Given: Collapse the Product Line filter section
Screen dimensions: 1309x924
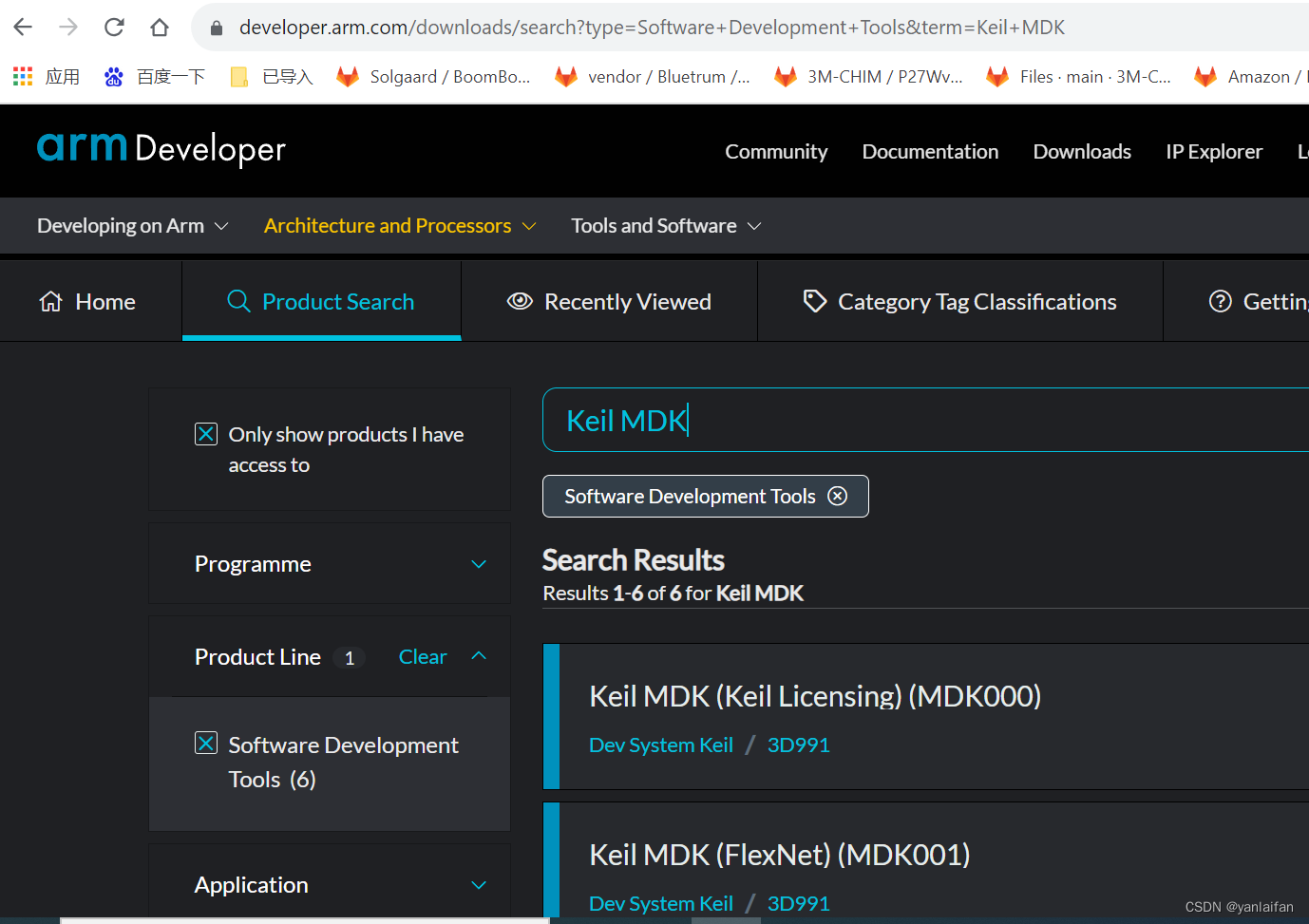Looking at the screenshot, I should 479,656.
